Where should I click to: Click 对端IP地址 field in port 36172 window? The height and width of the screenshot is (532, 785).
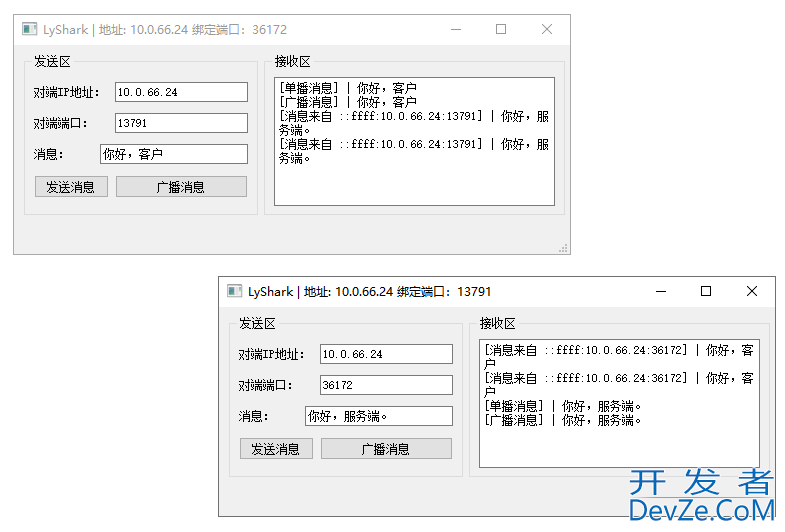(181, 92)
